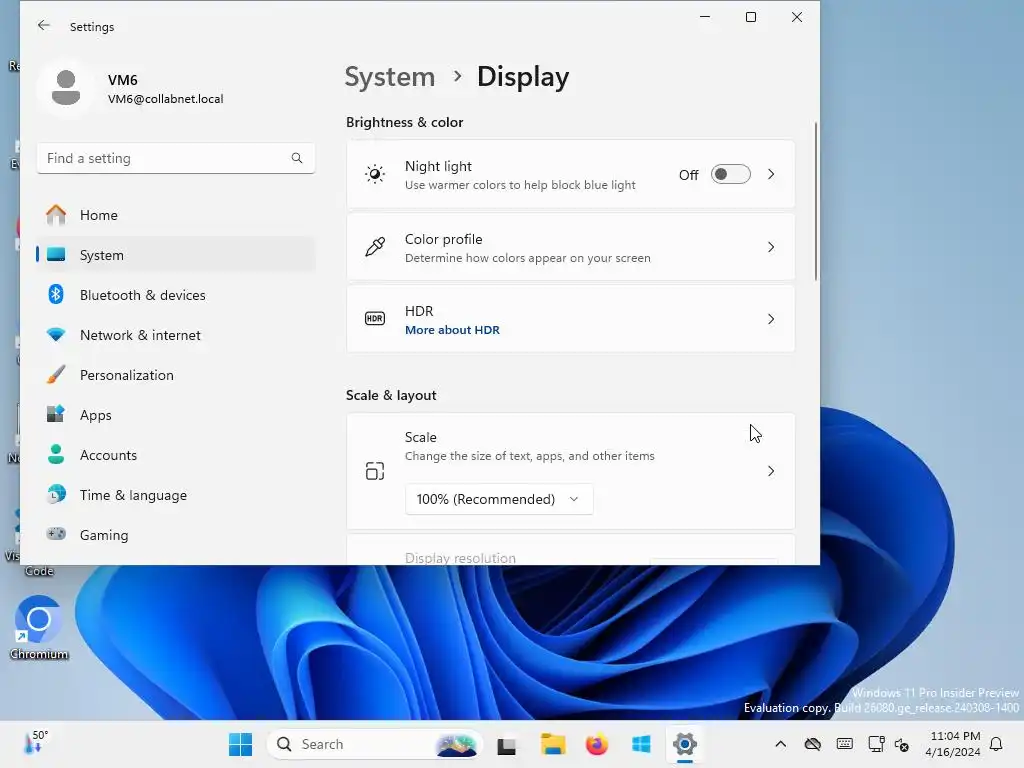This screenshot has height=768, width=1024.
Task: Click the back arrow in Settings
Action: pyautogui.click(x=44, y=25)
